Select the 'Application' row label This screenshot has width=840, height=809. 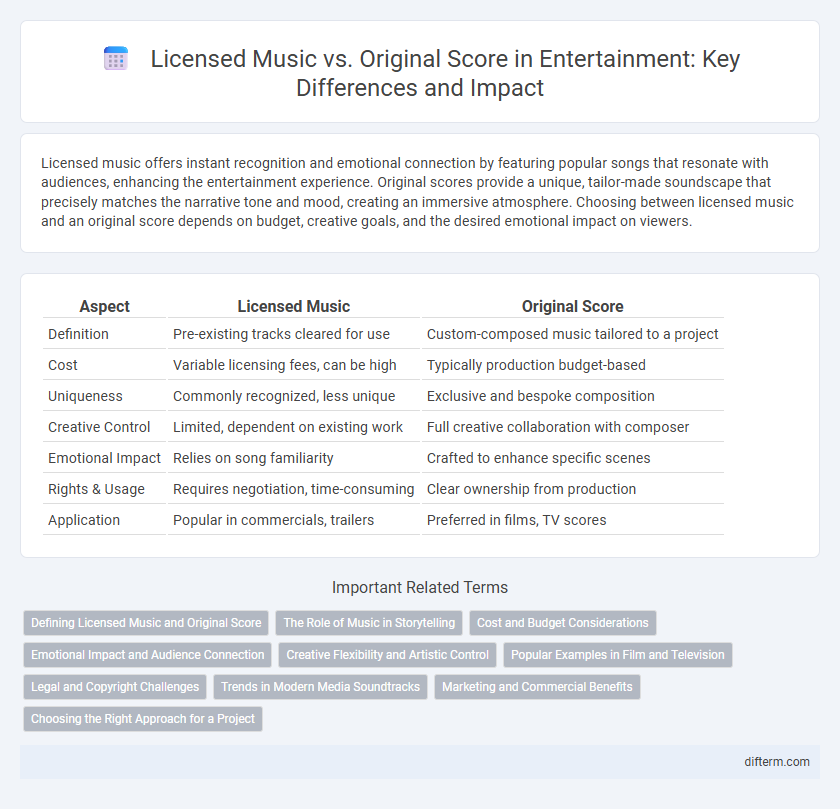84,520
